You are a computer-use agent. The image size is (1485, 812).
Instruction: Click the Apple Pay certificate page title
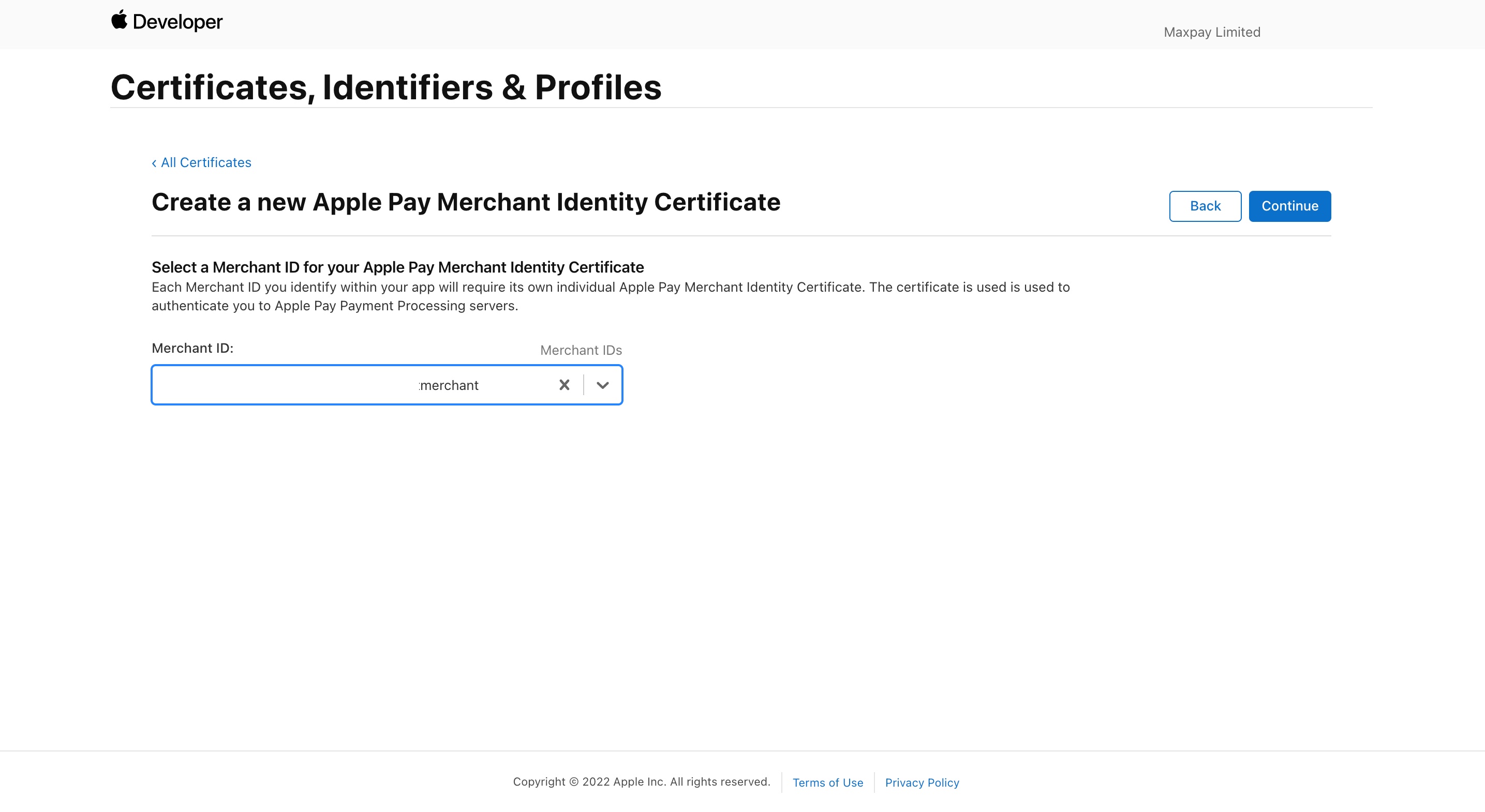click(466, 202)
